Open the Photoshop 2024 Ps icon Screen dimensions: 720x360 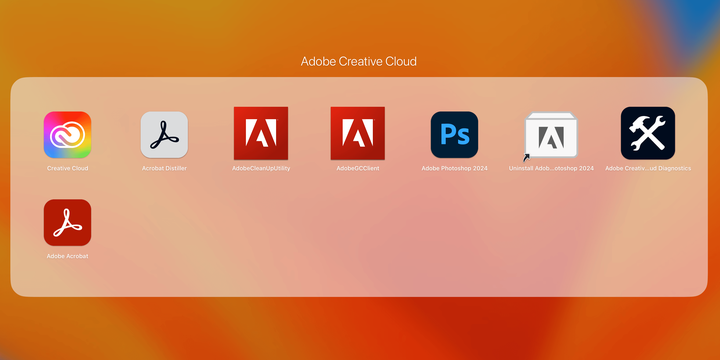click(x=454, y=135)
